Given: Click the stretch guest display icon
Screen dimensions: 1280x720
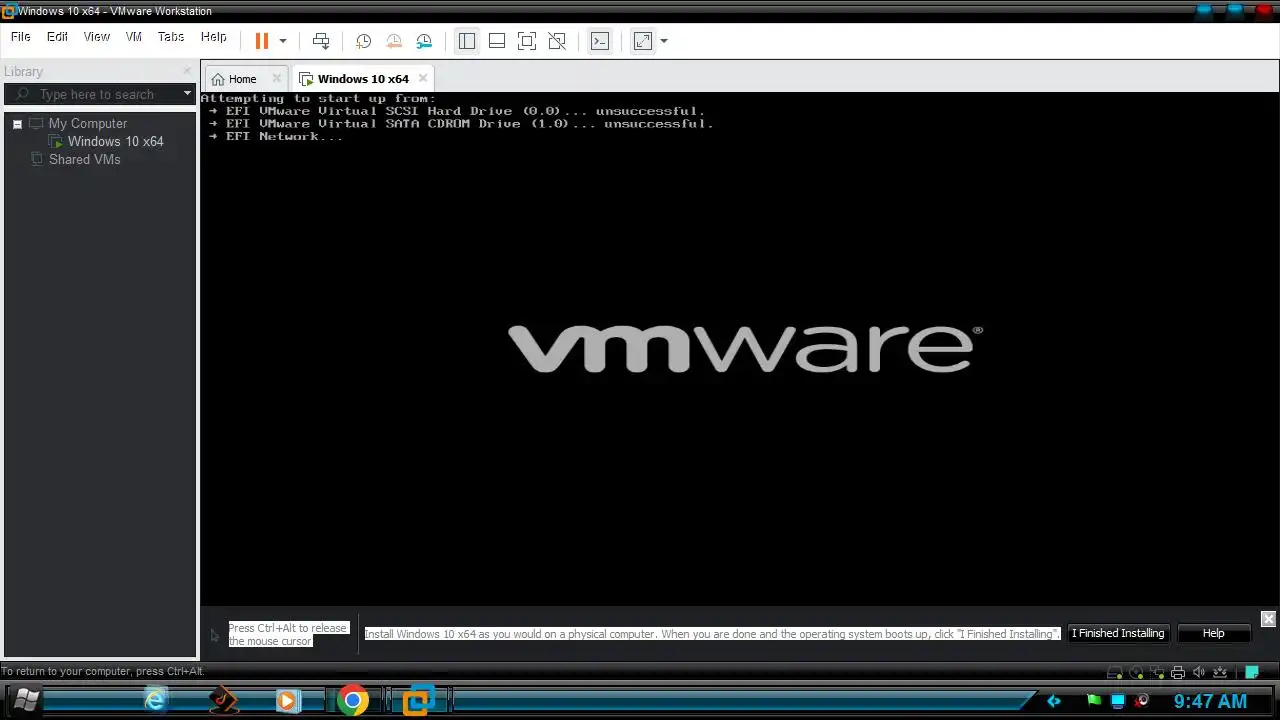Looking at the screenshot, I should (x=643, y=41).
